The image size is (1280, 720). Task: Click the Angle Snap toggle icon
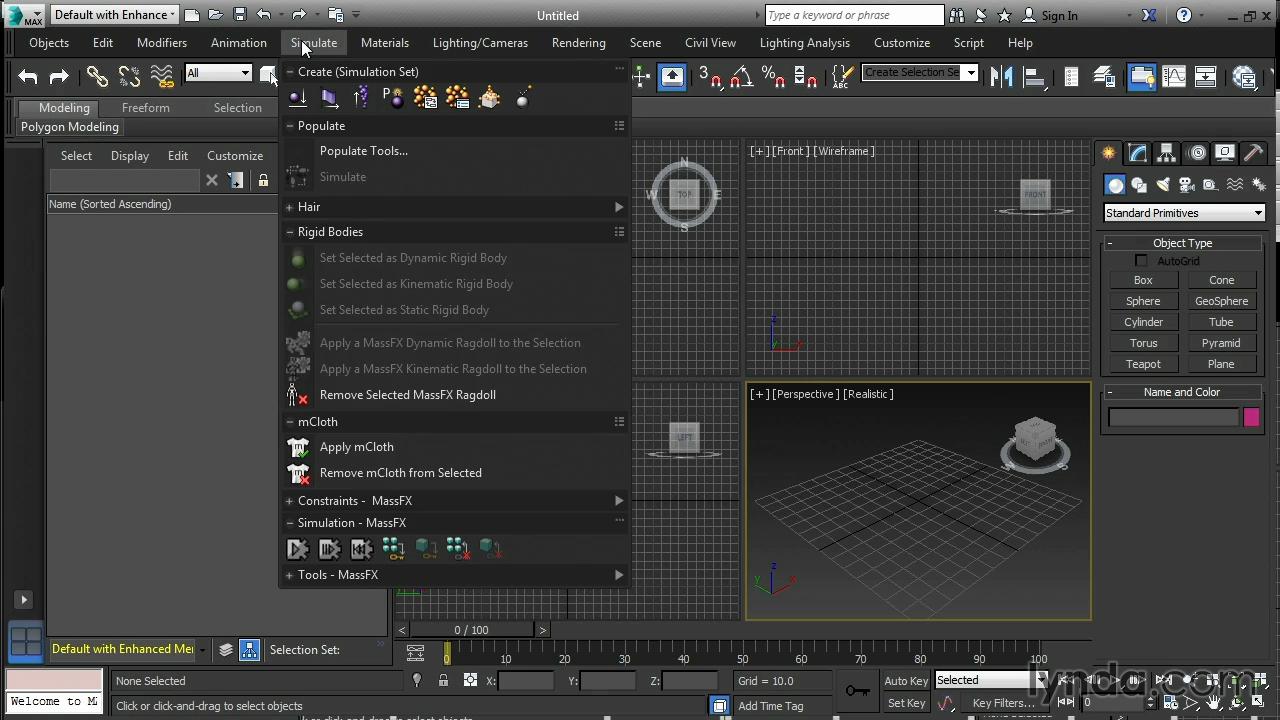741,77
